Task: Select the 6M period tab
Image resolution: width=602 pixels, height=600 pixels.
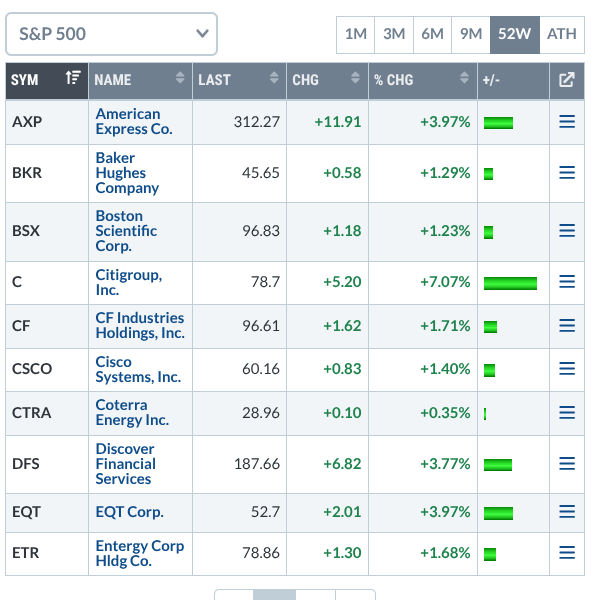Action: (x=432, y=35)
